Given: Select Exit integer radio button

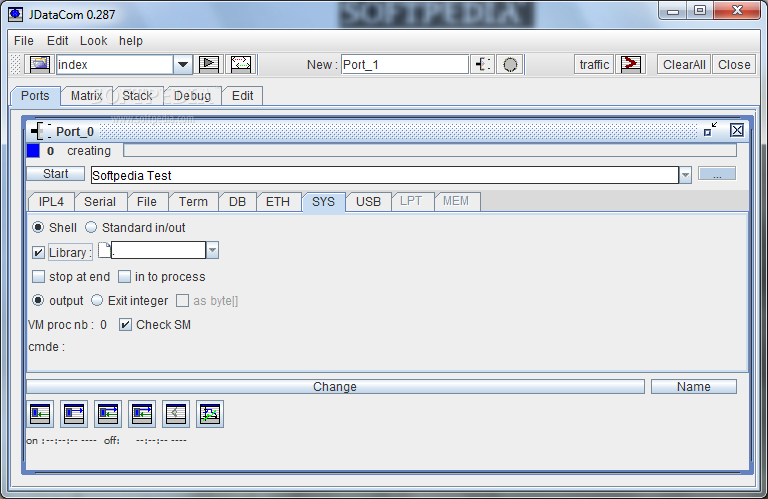Looking at the screenshot, I should click(97, 300).
